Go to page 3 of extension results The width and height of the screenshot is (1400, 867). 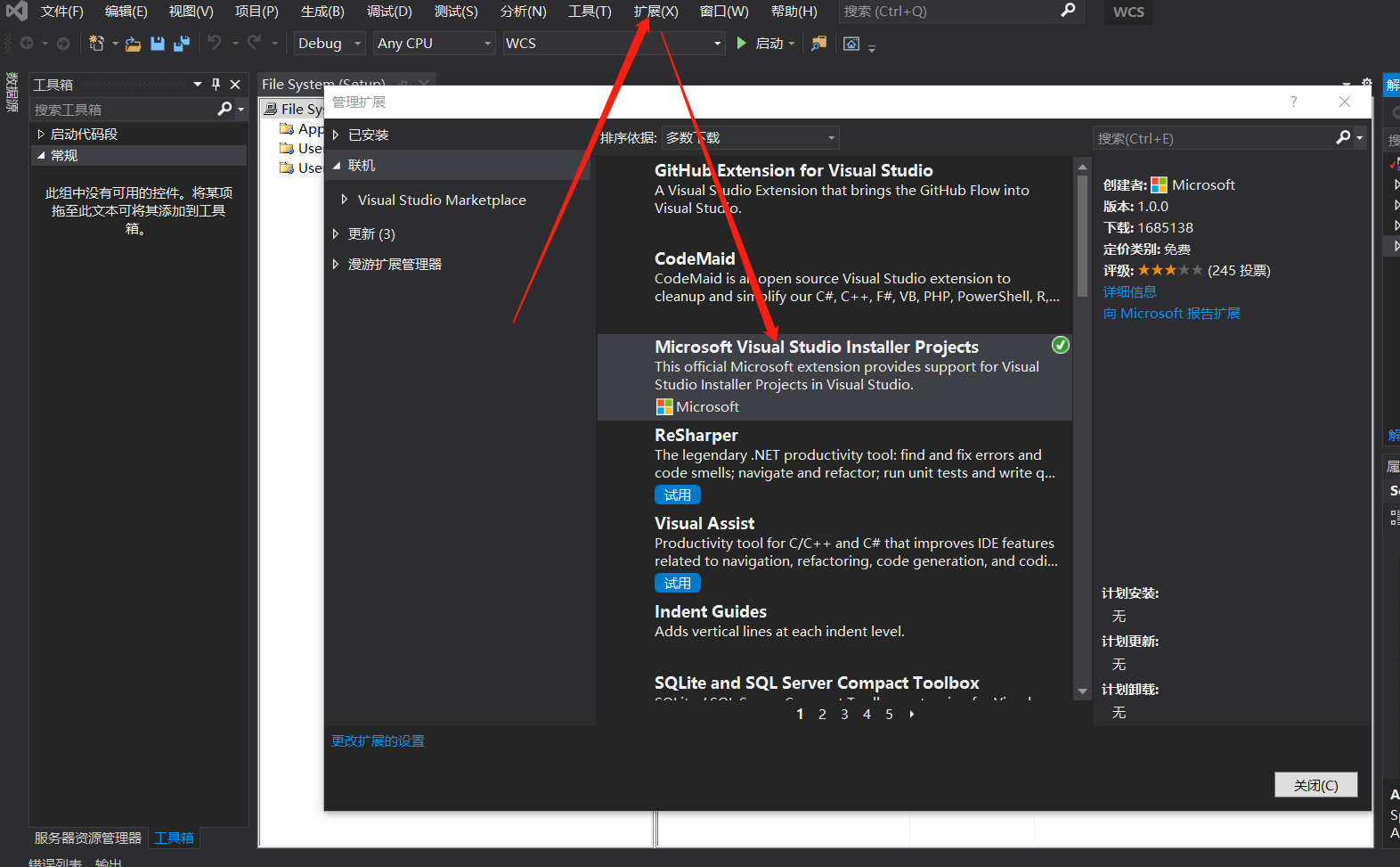844,714
